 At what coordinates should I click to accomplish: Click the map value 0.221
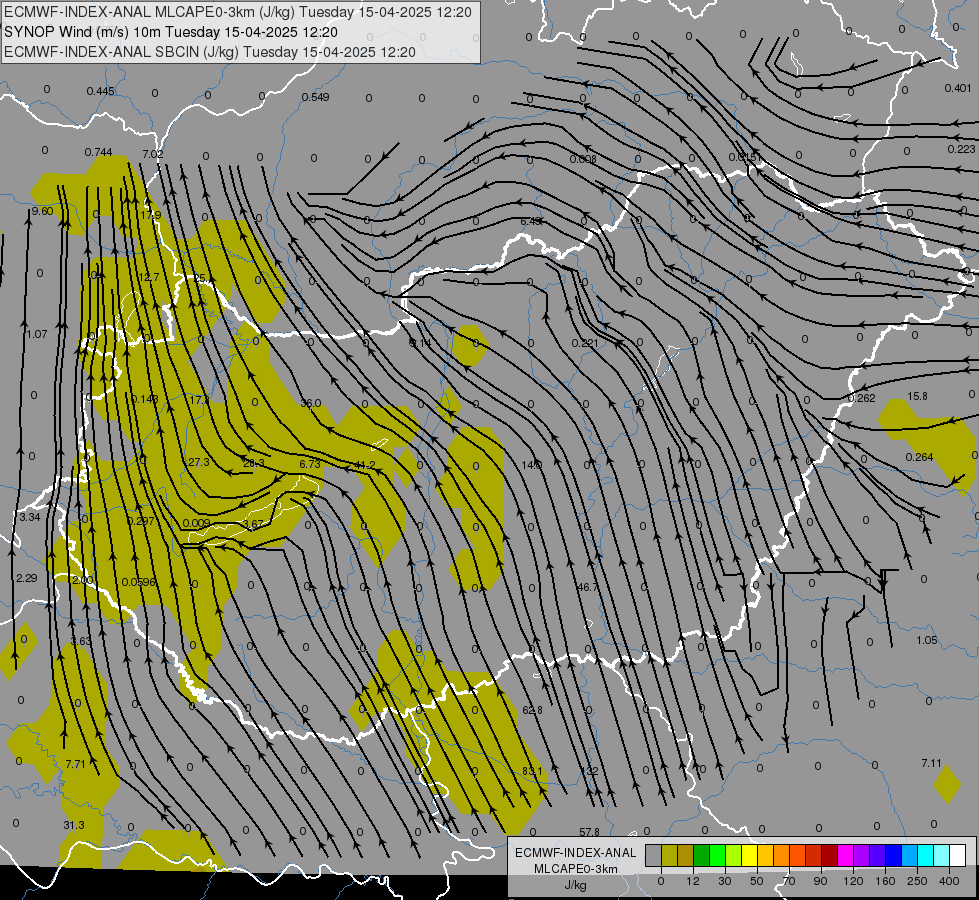click(x=585, y=343)
